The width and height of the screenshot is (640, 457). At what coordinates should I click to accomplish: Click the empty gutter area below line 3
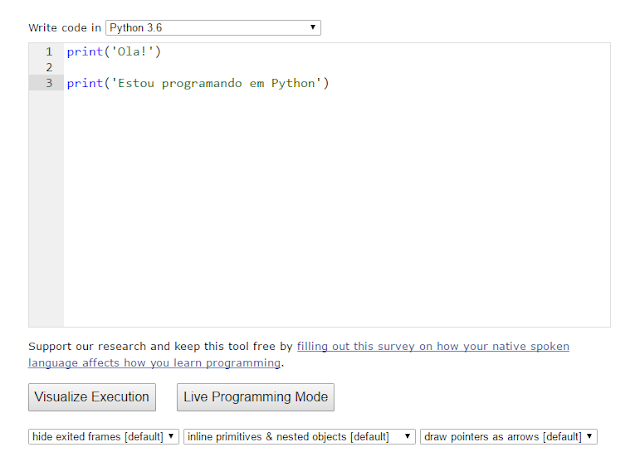coord(46,220)
